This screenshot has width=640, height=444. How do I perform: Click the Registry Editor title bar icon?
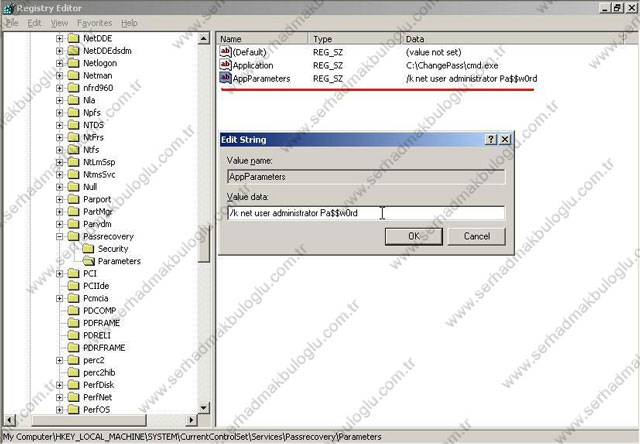[8, 7]
